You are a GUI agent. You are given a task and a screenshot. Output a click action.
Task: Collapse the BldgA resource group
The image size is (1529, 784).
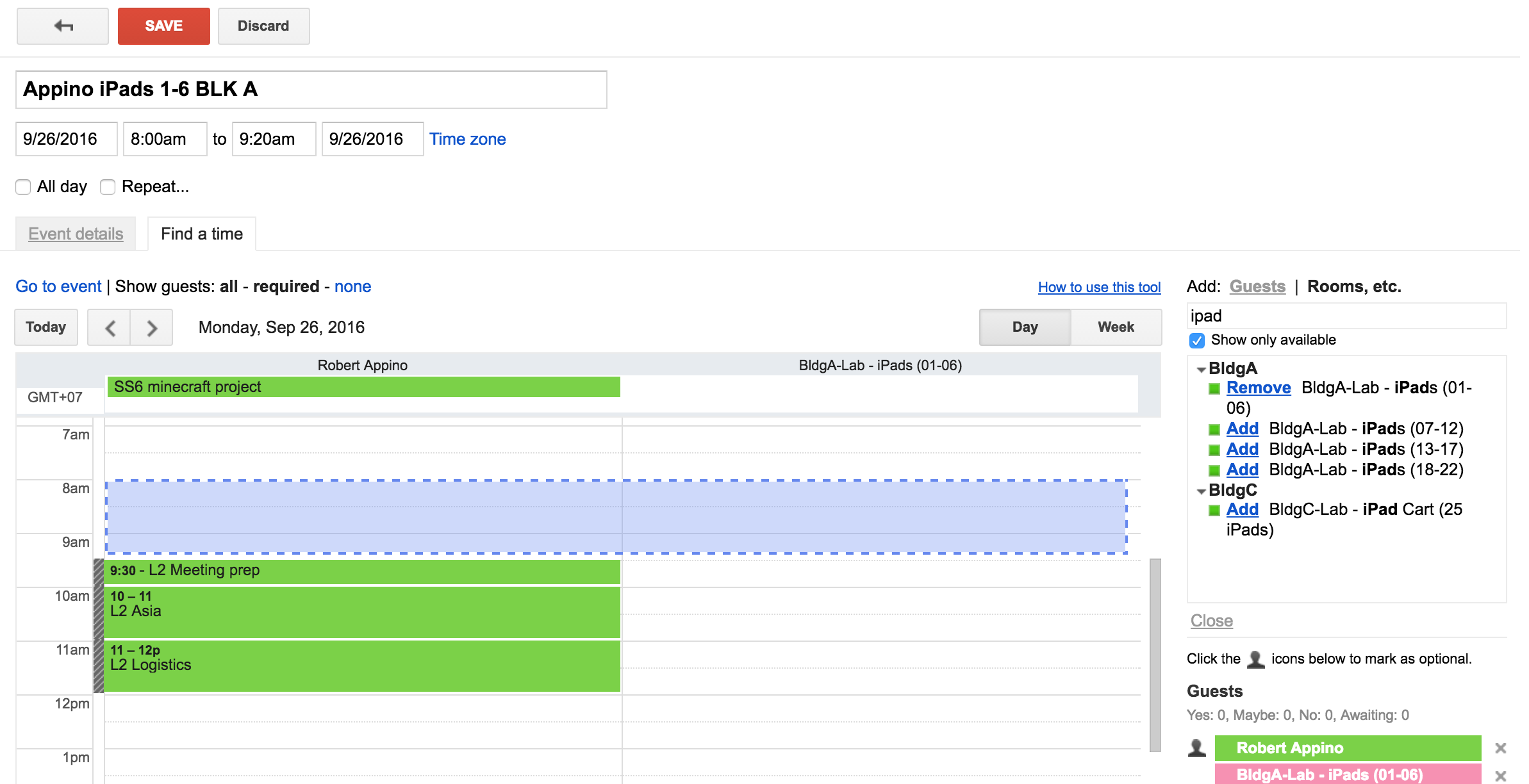1201,370
